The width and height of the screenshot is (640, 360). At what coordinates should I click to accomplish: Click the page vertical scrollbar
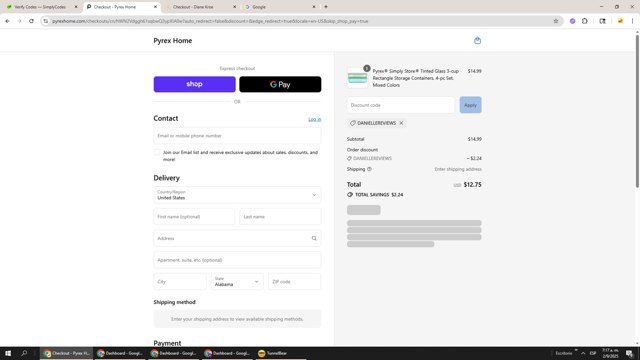637,111
